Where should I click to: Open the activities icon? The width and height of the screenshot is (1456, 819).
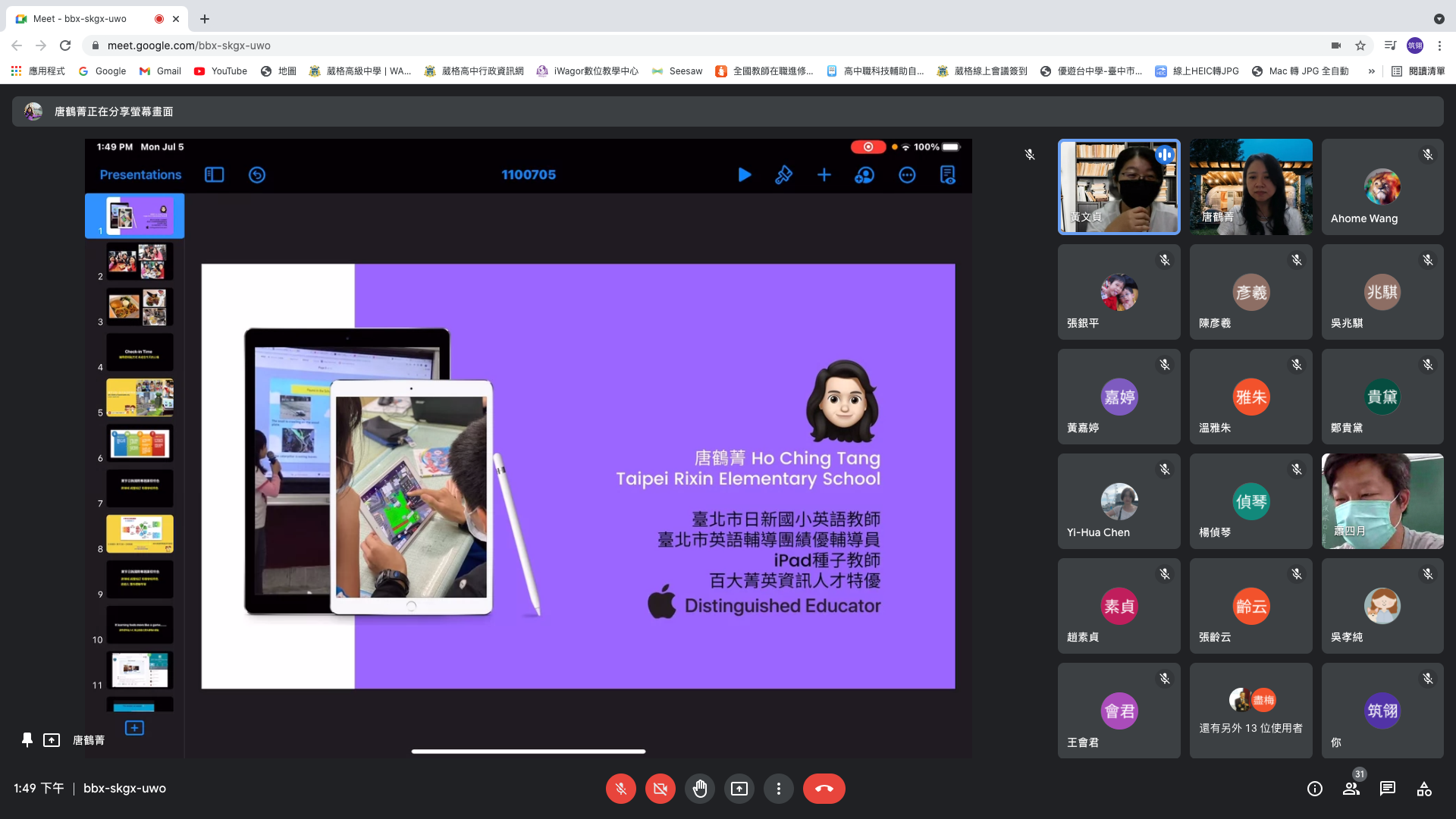pyautogui.click(x=1424, y=789)
